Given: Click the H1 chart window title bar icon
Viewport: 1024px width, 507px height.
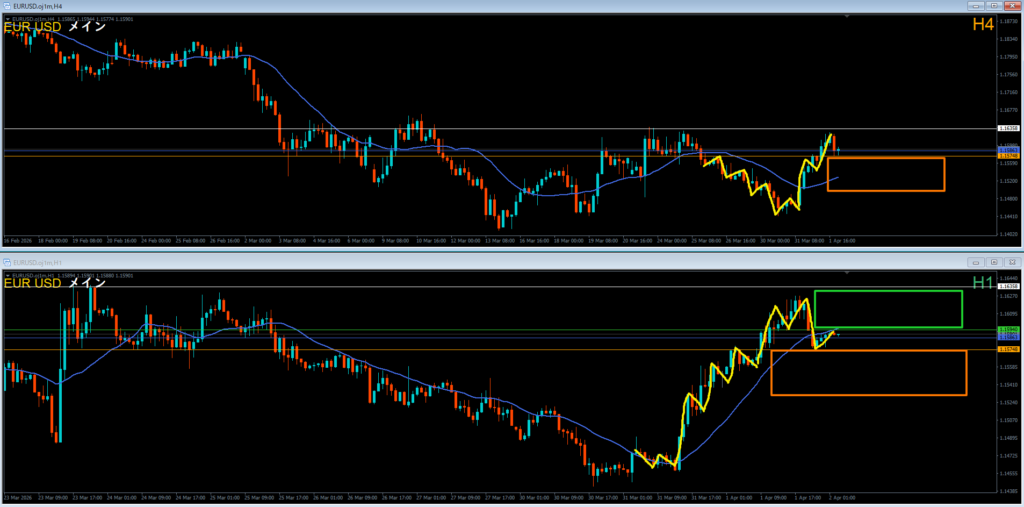Looking at the screenshot, I should click(x=7, y=261).
